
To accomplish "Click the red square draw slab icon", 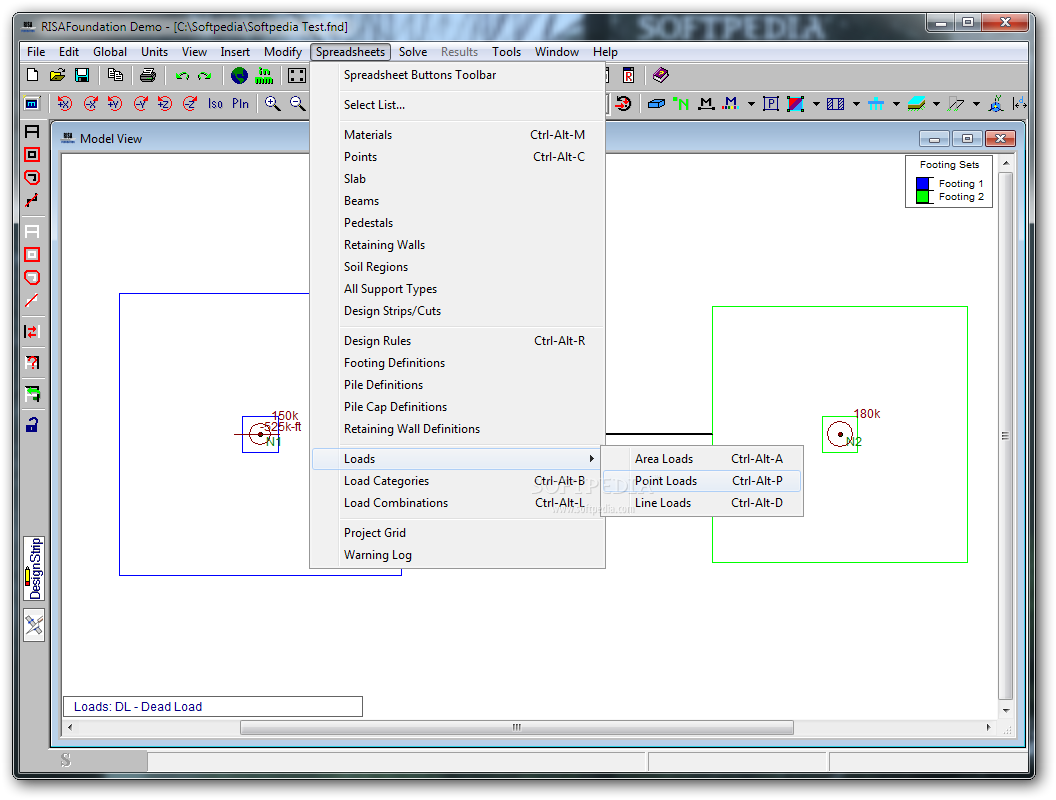I will click(32, 155).
